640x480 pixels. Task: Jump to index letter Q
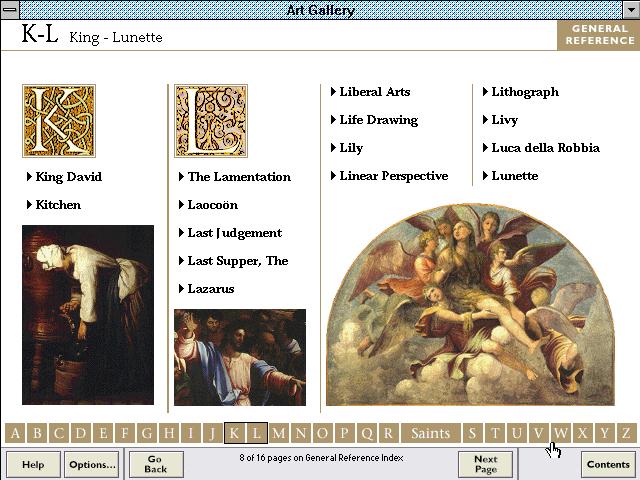pos(367,433)
